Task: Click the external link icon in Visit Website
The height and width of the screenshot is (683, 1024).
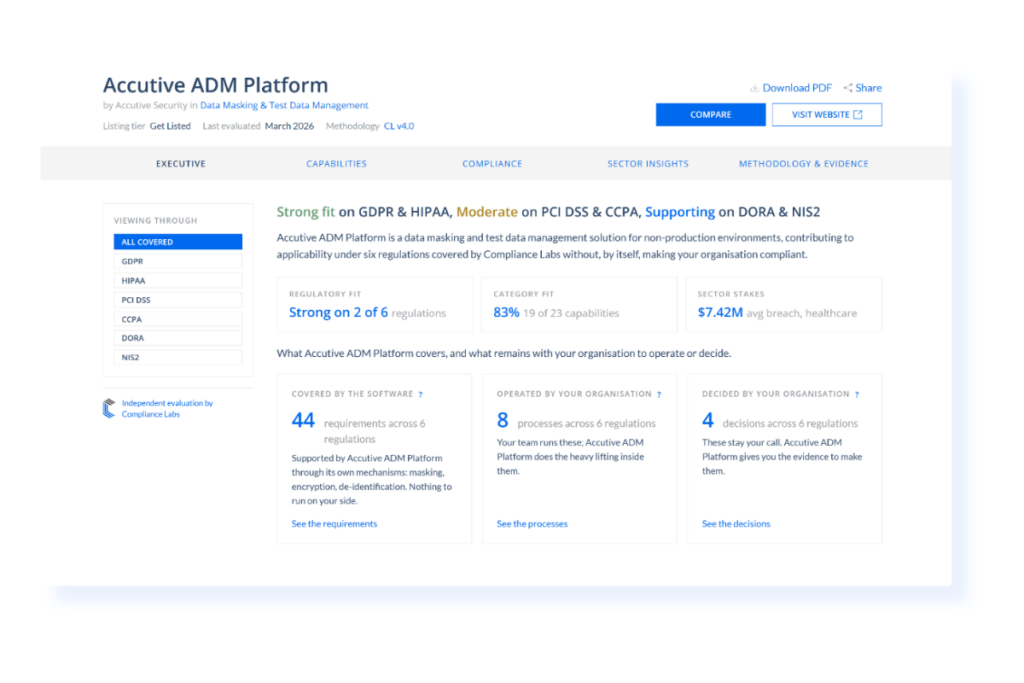Action: (857, 115)
